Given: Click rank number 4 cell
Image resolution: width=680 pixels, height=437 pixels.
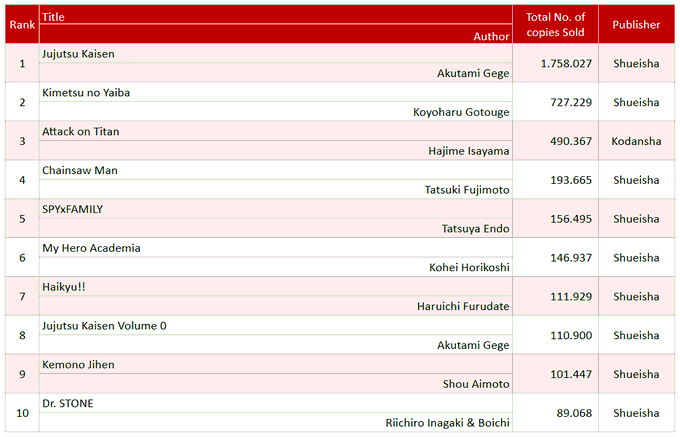Looking at the screenshot, I should pos(22,179).
